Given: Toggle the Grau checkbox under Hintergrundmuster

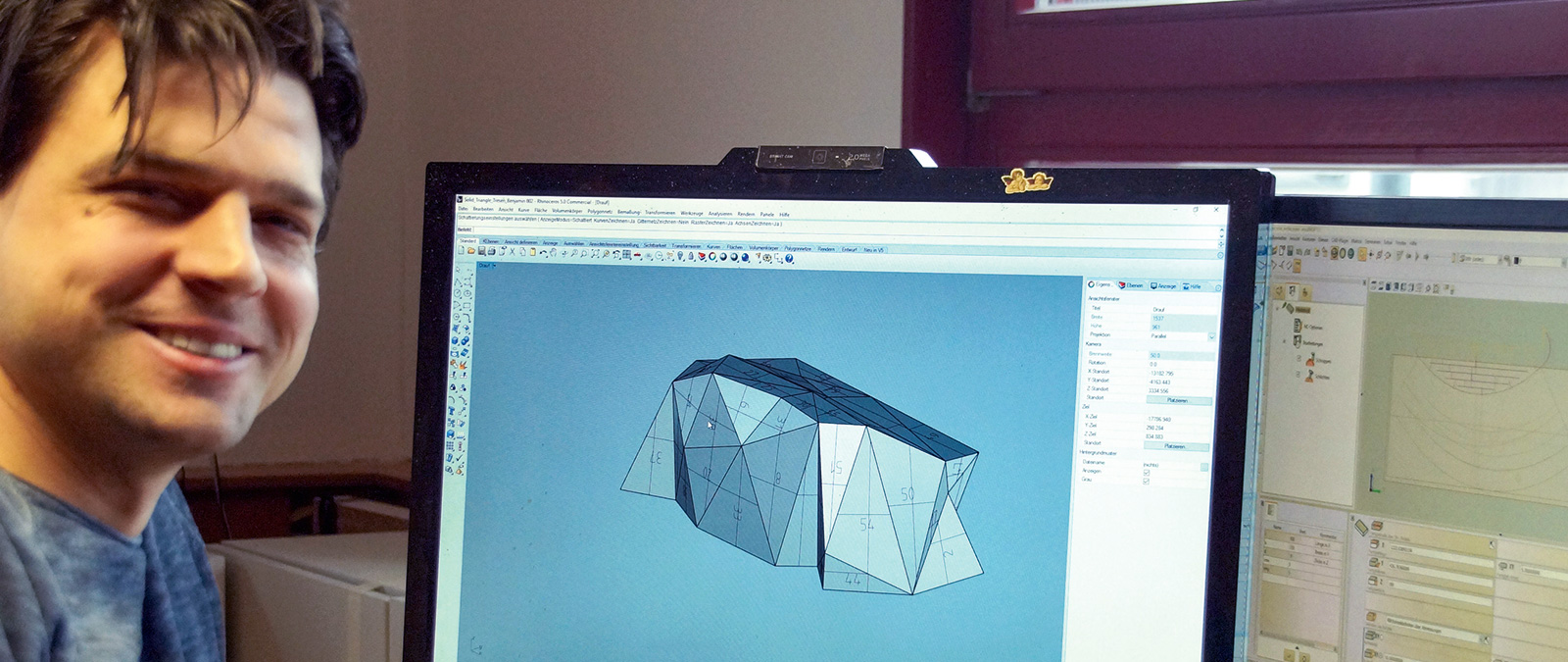Looking at the screenshot, I should [x=1146, y=482].
